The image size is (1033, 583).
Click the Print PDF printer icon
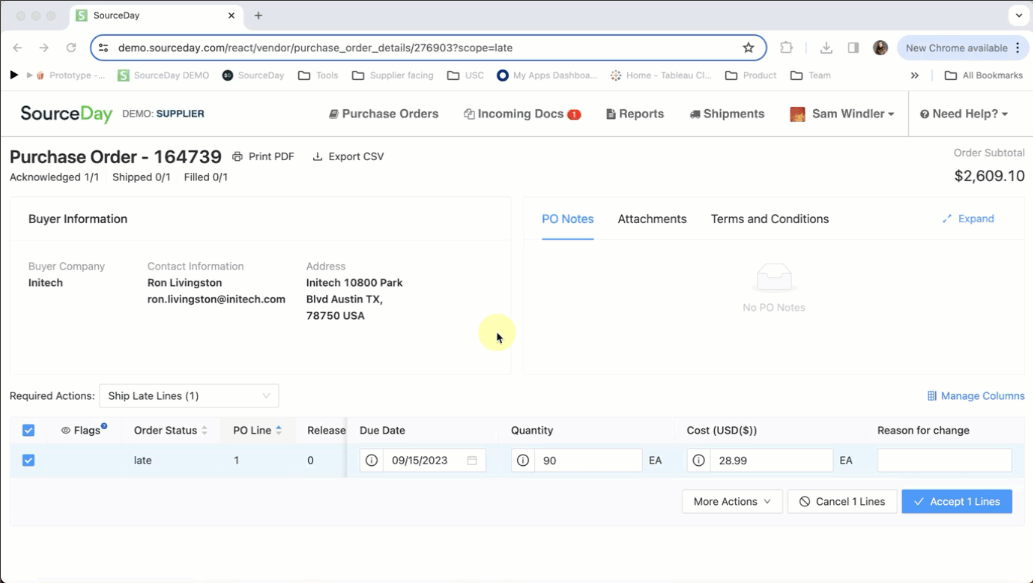[x=237, y=157]
